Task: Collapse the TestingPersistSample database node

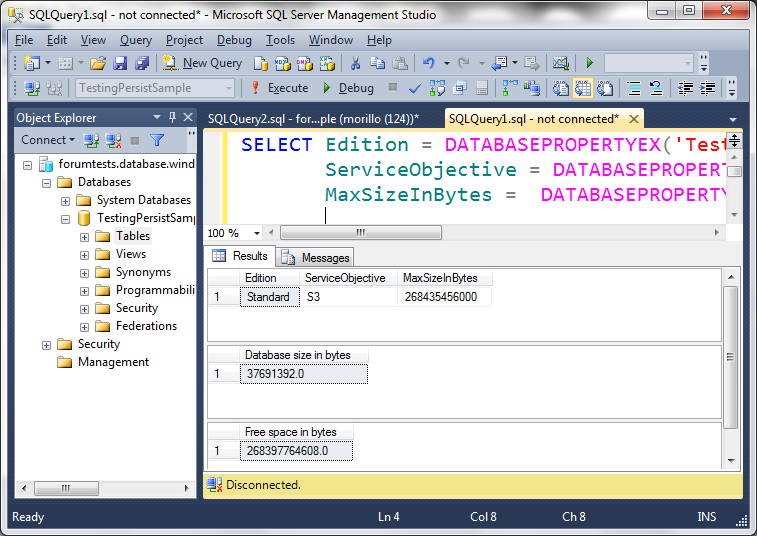Action: (65, 219)
